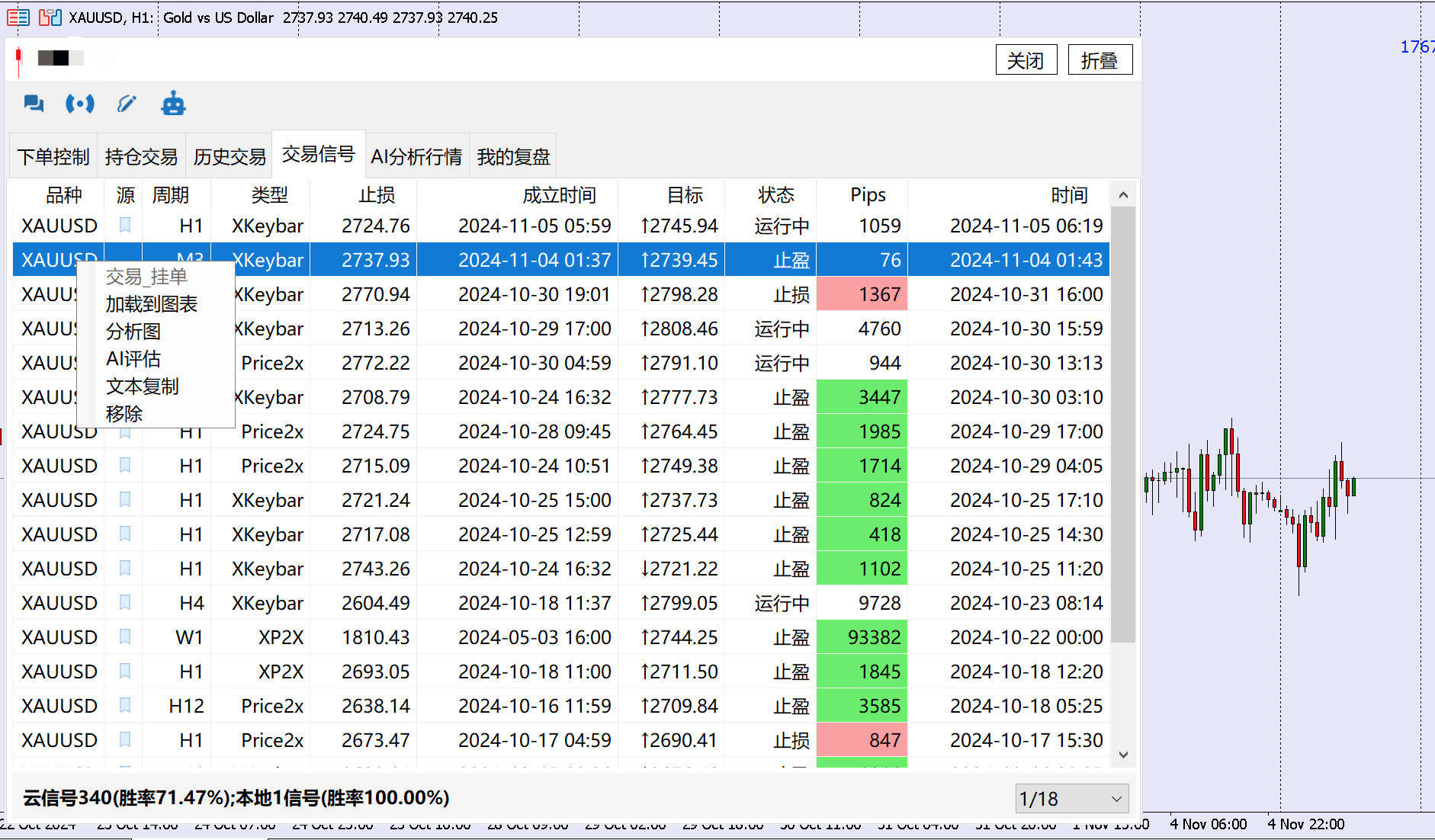The height and width of the screenshot is (840, 1435).
Task: Click bookmark icon in the H4 XKeybar row
Action: (125, 603)
